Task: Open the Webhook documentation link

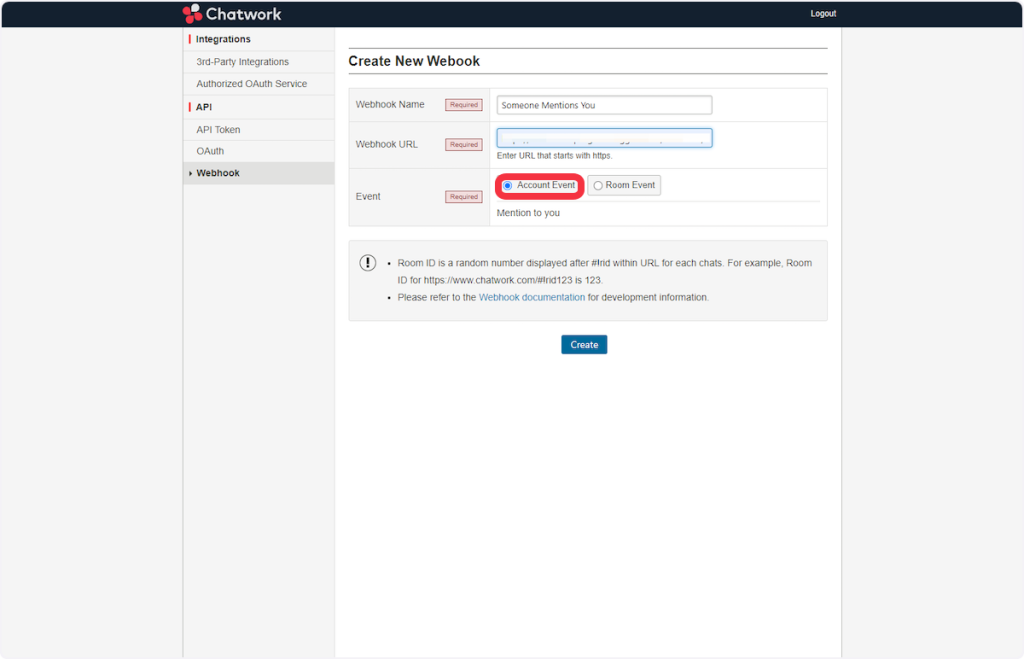Action: pos(531,298)
